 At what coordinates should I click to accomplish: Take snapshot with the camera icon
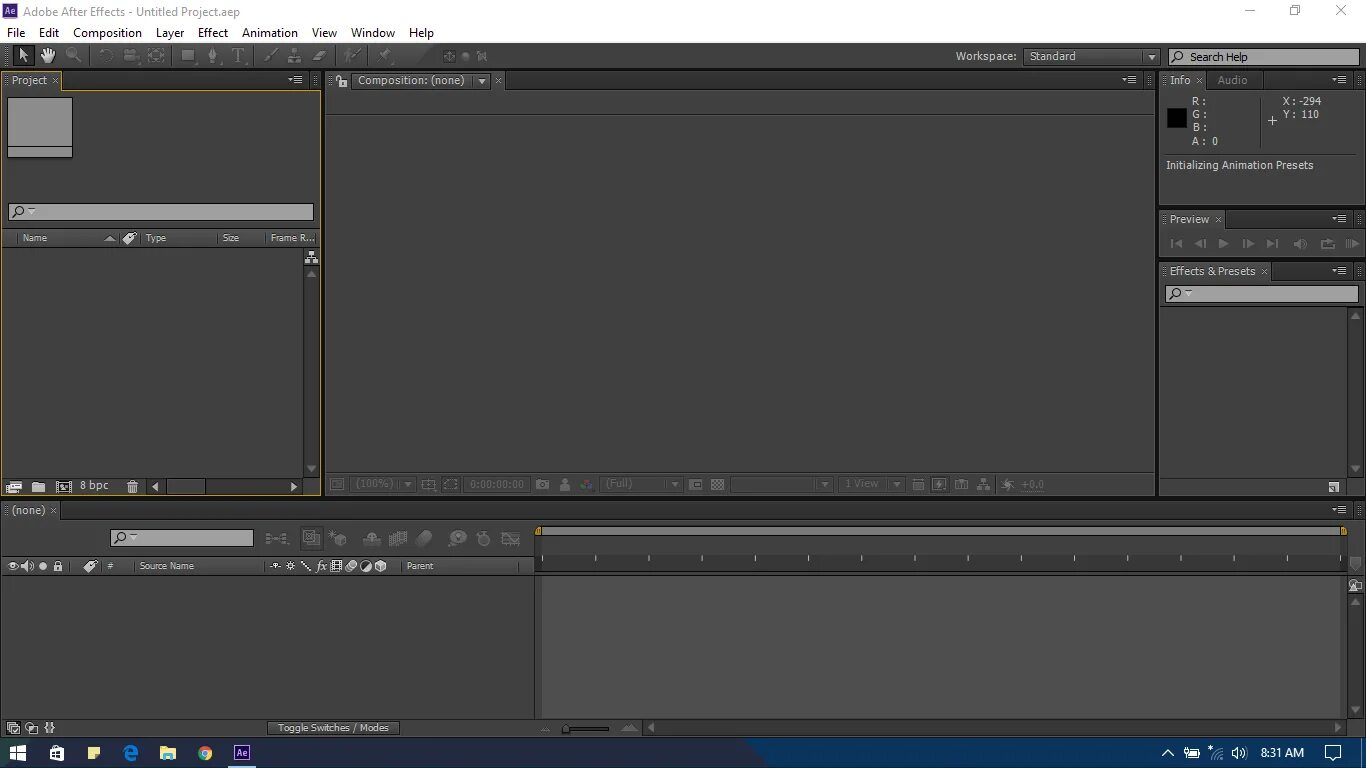coord(542,484)
